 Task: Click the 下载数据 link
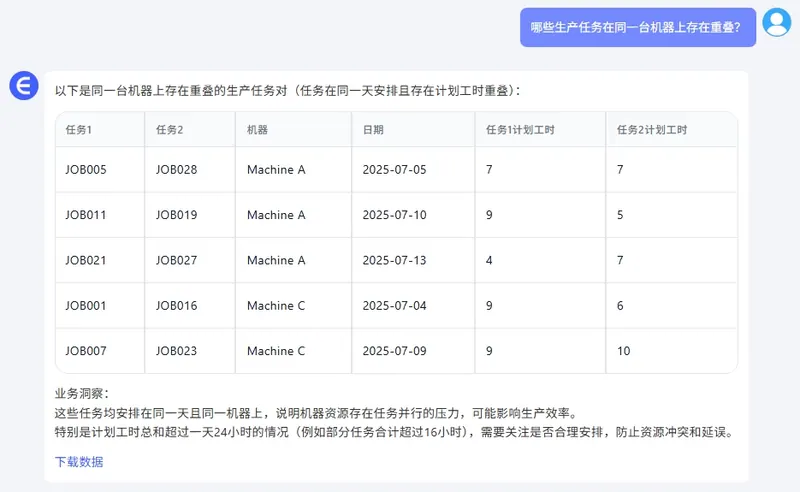tap(79, 462)
